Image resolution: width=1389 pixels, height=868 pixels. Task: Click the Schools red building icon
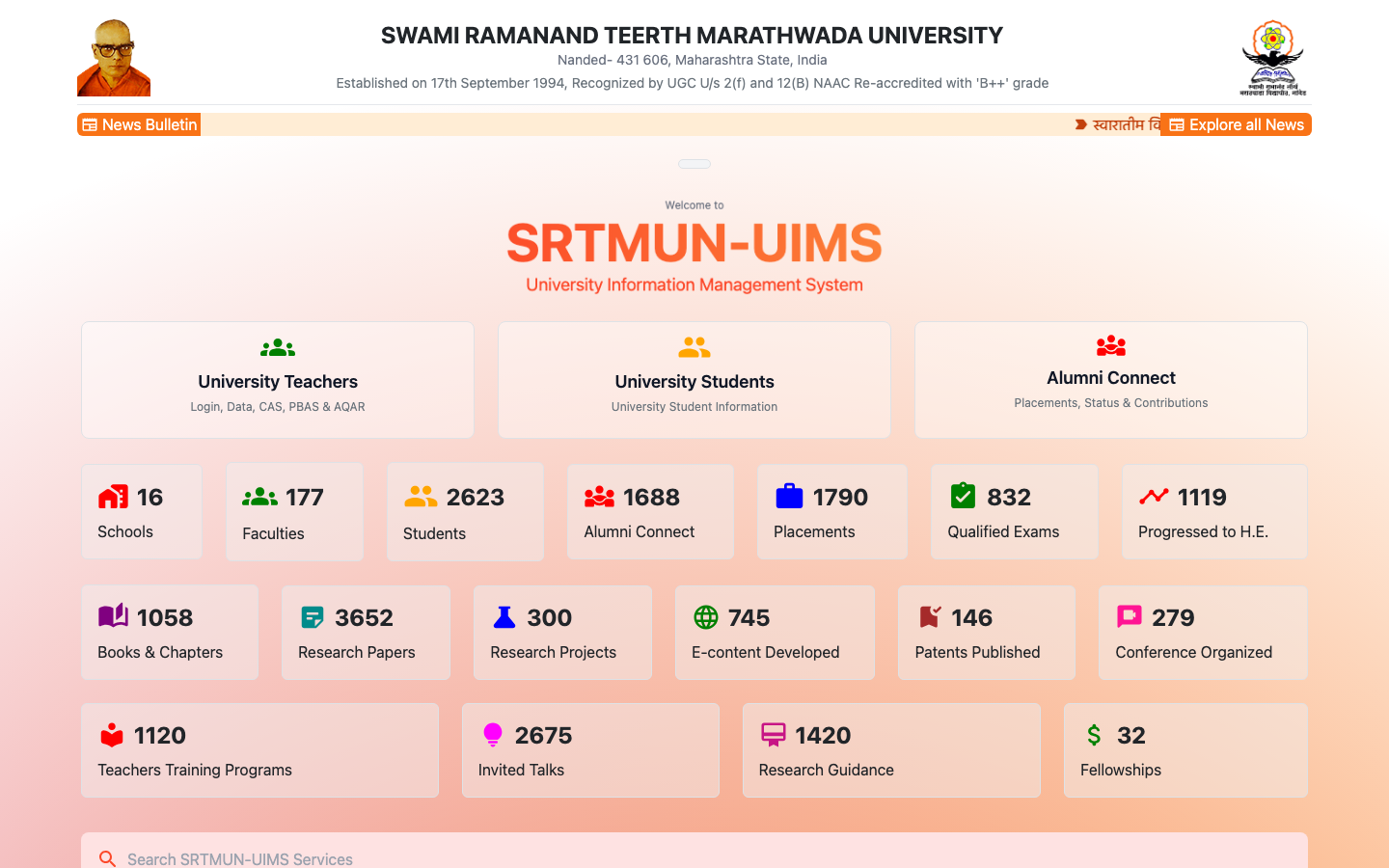tap(113, 497)
